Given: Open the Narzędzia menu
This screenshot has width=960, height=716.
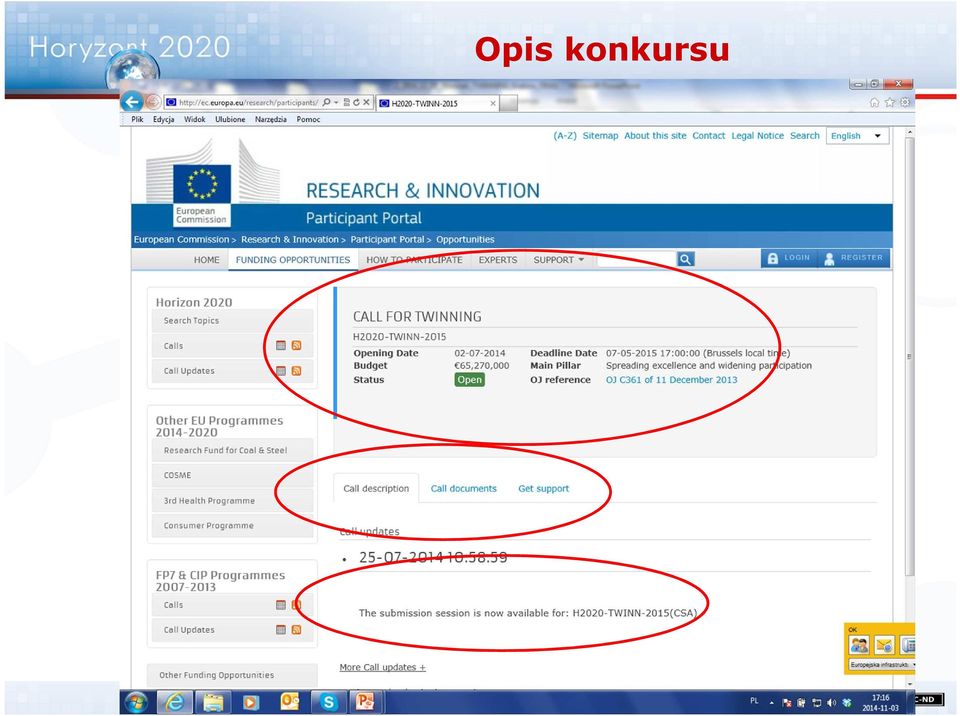Looking at the screenshot, I should pos(271,119).
